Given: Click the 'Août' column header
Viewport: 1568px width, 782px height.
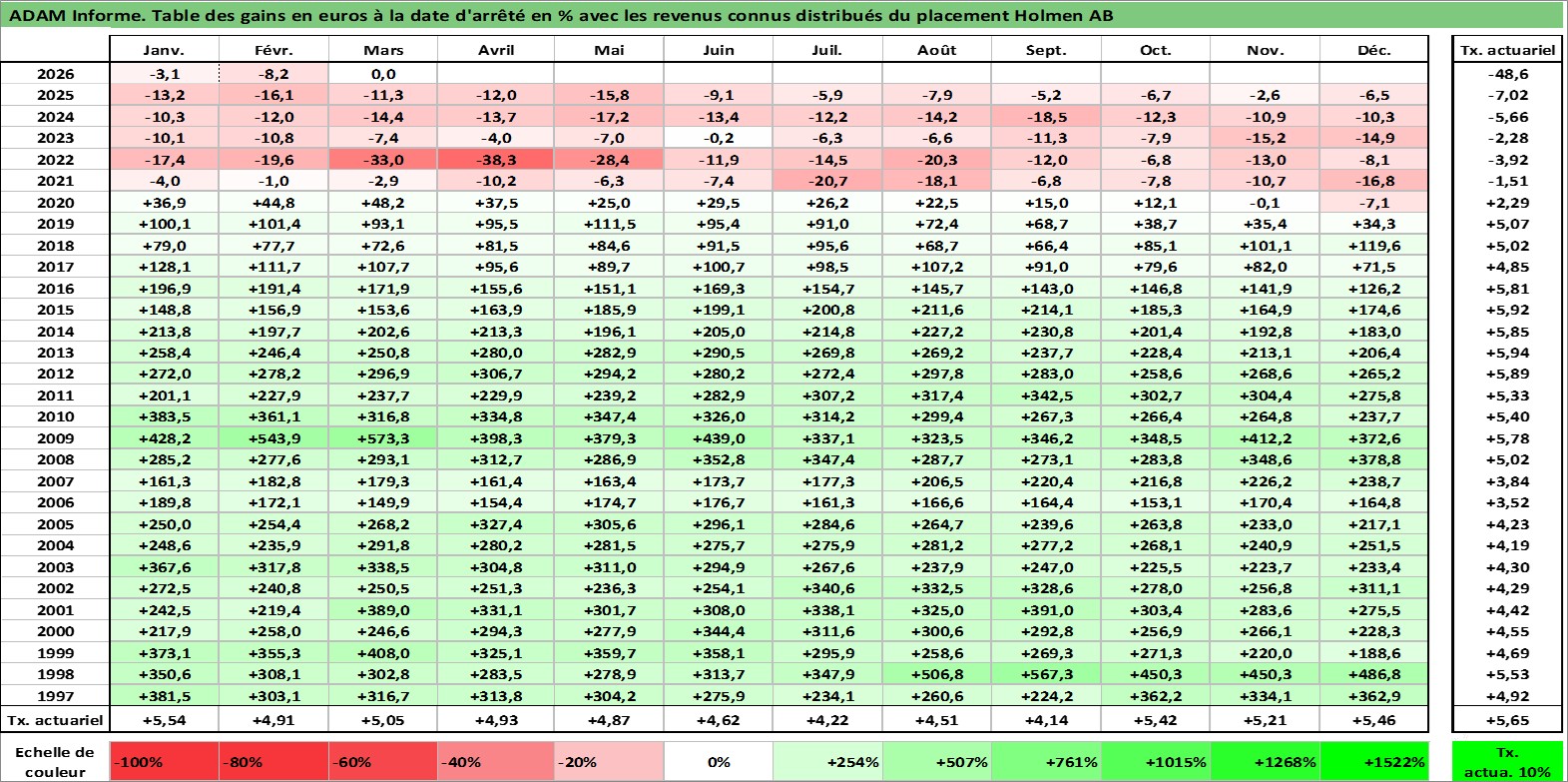Looking at the screenshot, I should (937, 50).
